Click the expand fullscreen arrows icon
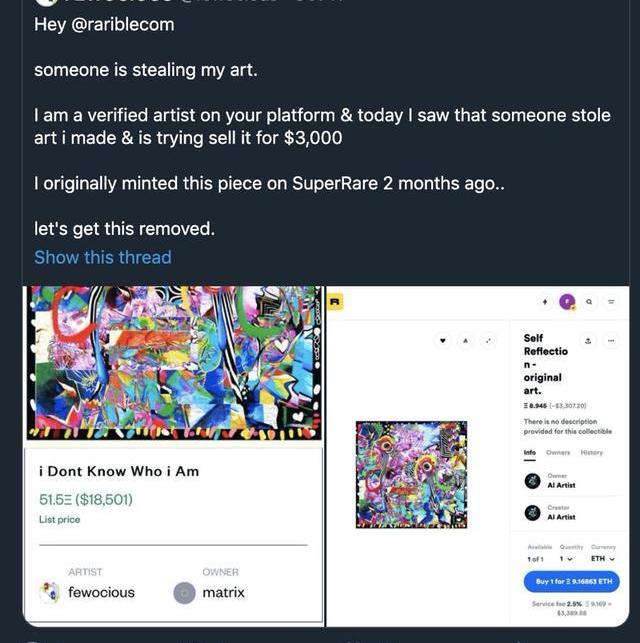Screen dimensions: 640x643 pyautogui.click(x=488, y=340)
